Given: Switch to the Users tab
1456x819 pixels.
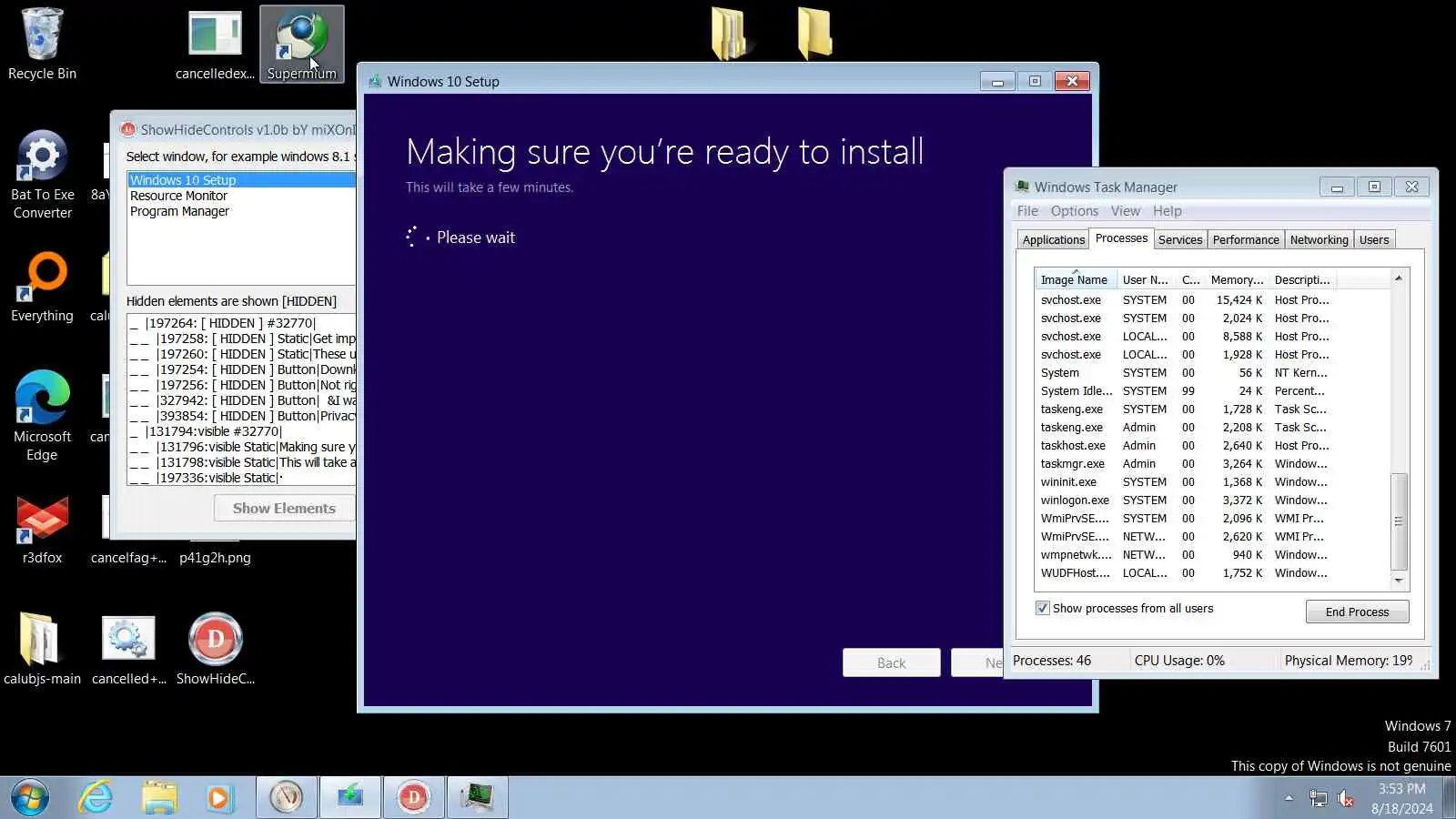Looking at the screenshot, I should tap(1374, 239).
